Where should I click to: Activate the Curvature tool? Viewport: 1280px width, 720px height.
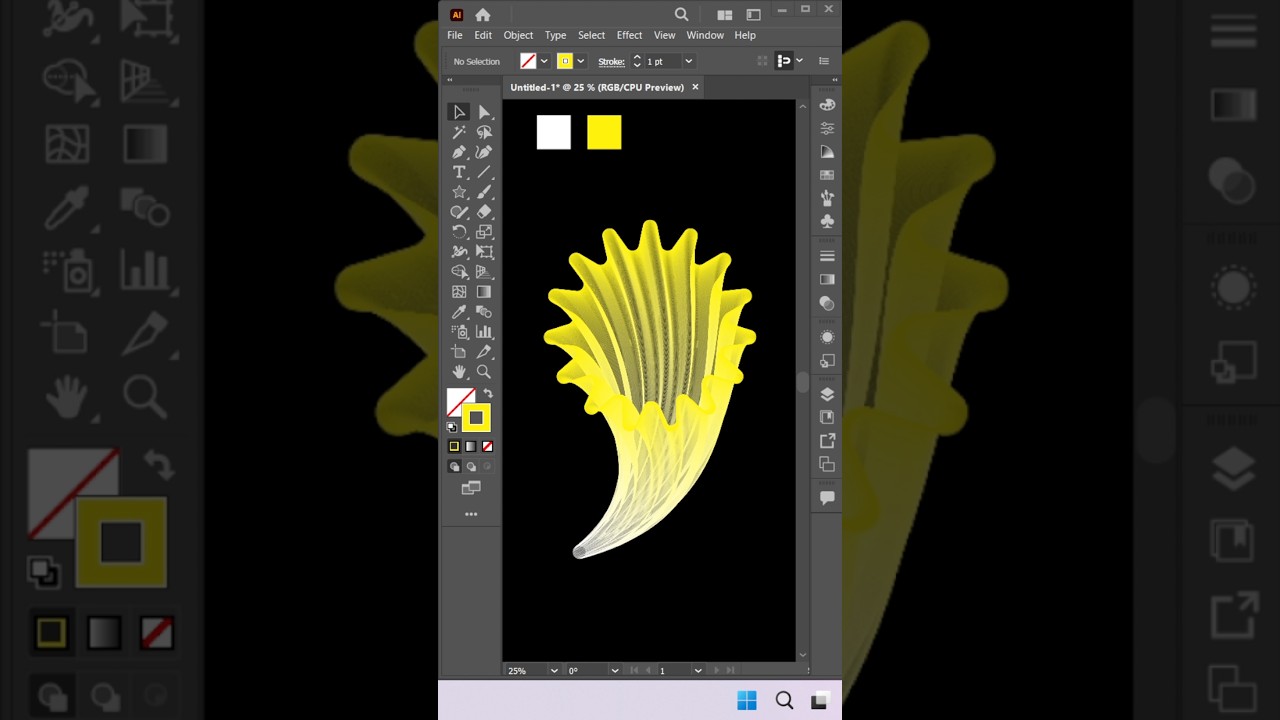pyautogui.click(x=484, y=152)
